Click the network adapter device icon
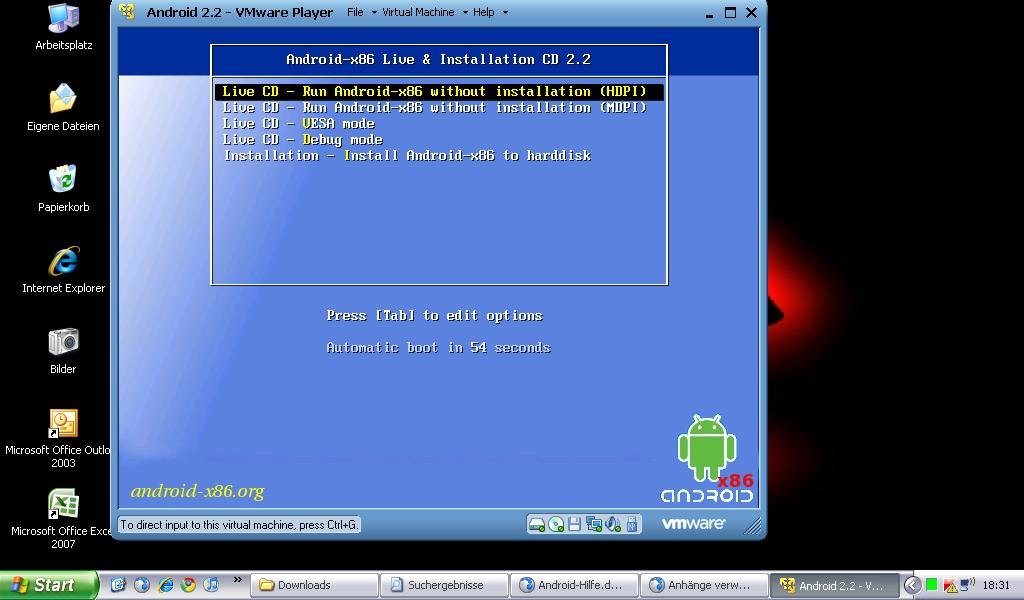Screen dimensions: 1024x600 click(x=594, y=524)
